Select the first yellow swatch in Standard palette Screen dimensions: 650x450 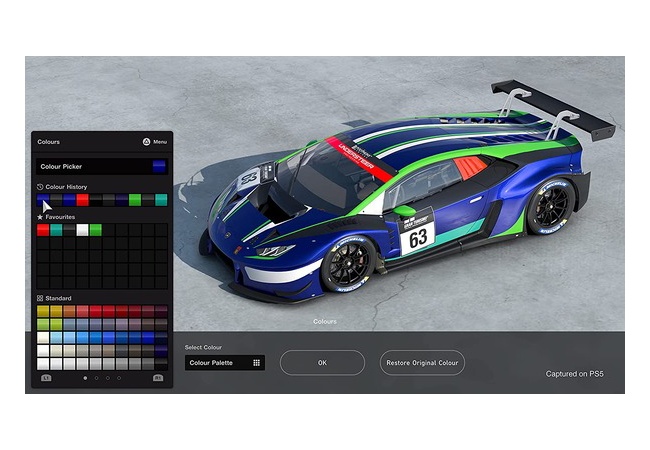(43, 311)
